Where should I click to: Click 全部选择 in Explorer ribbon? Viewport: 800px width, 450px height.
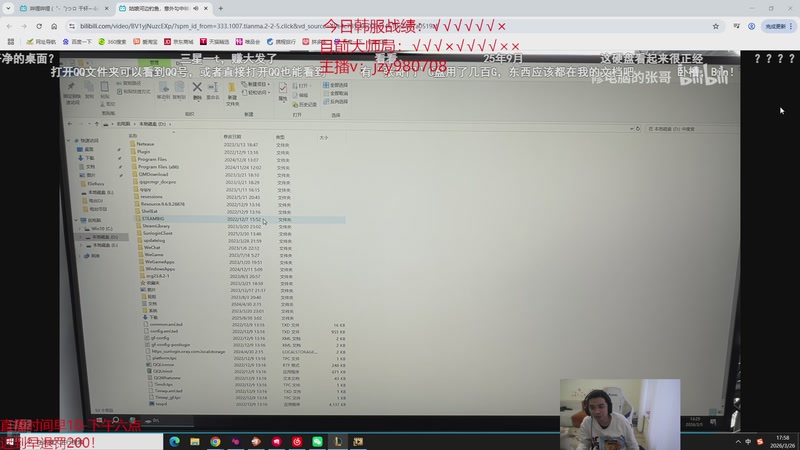click(336, 85)
